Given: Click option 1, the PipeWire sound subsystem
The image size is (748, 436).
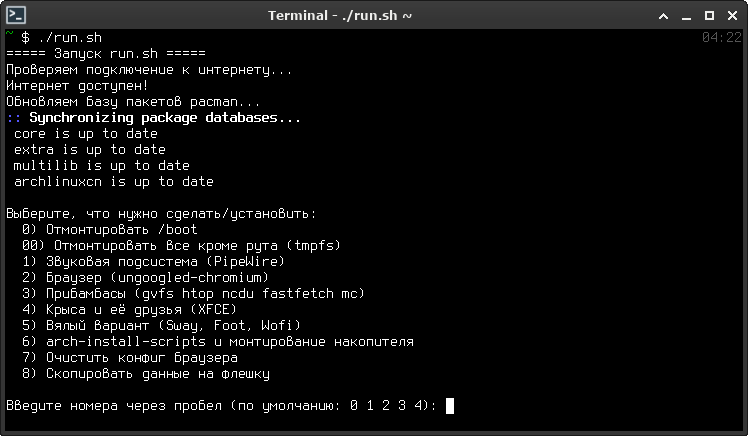Looking at the screenshot, I should 154,261.
